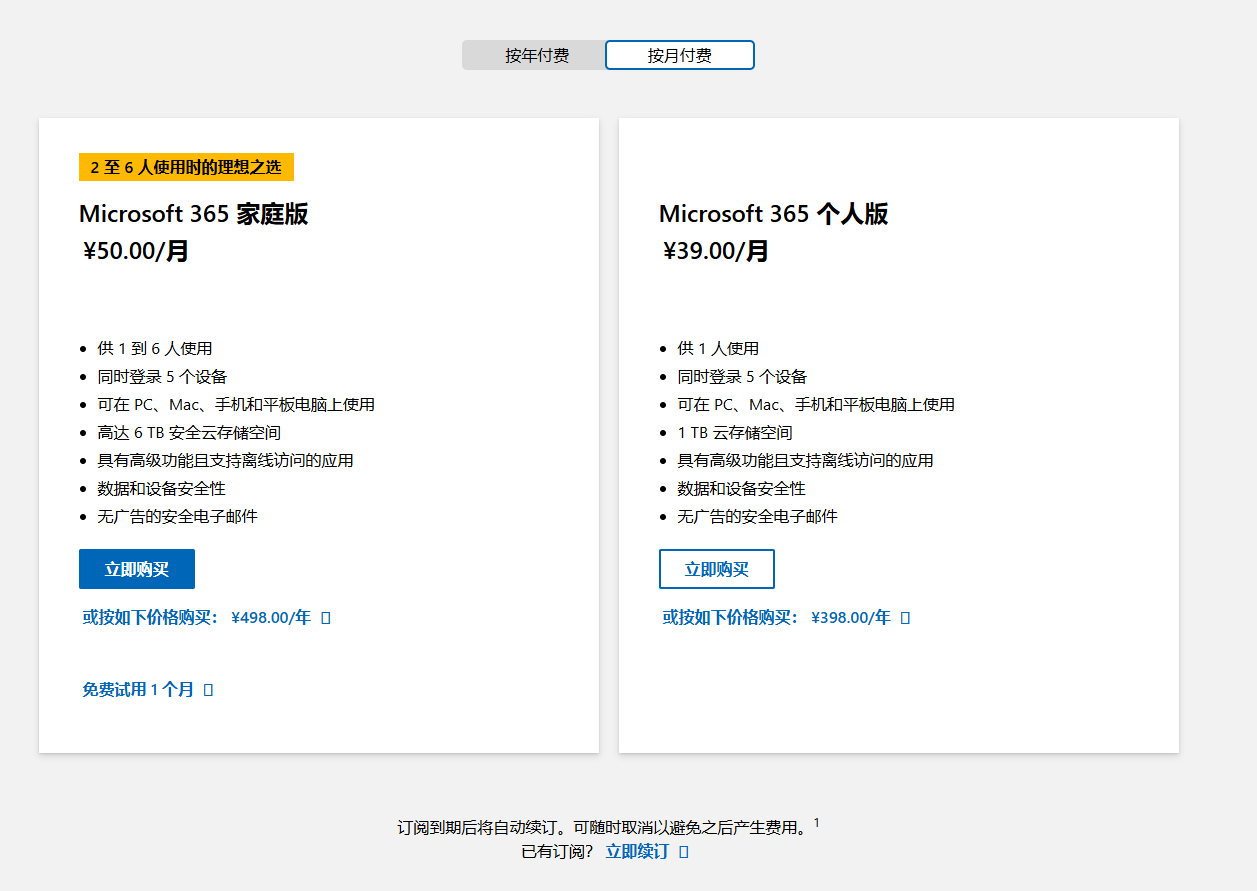Click the Microsoft 365 家庭版 heading

point(193,214)
